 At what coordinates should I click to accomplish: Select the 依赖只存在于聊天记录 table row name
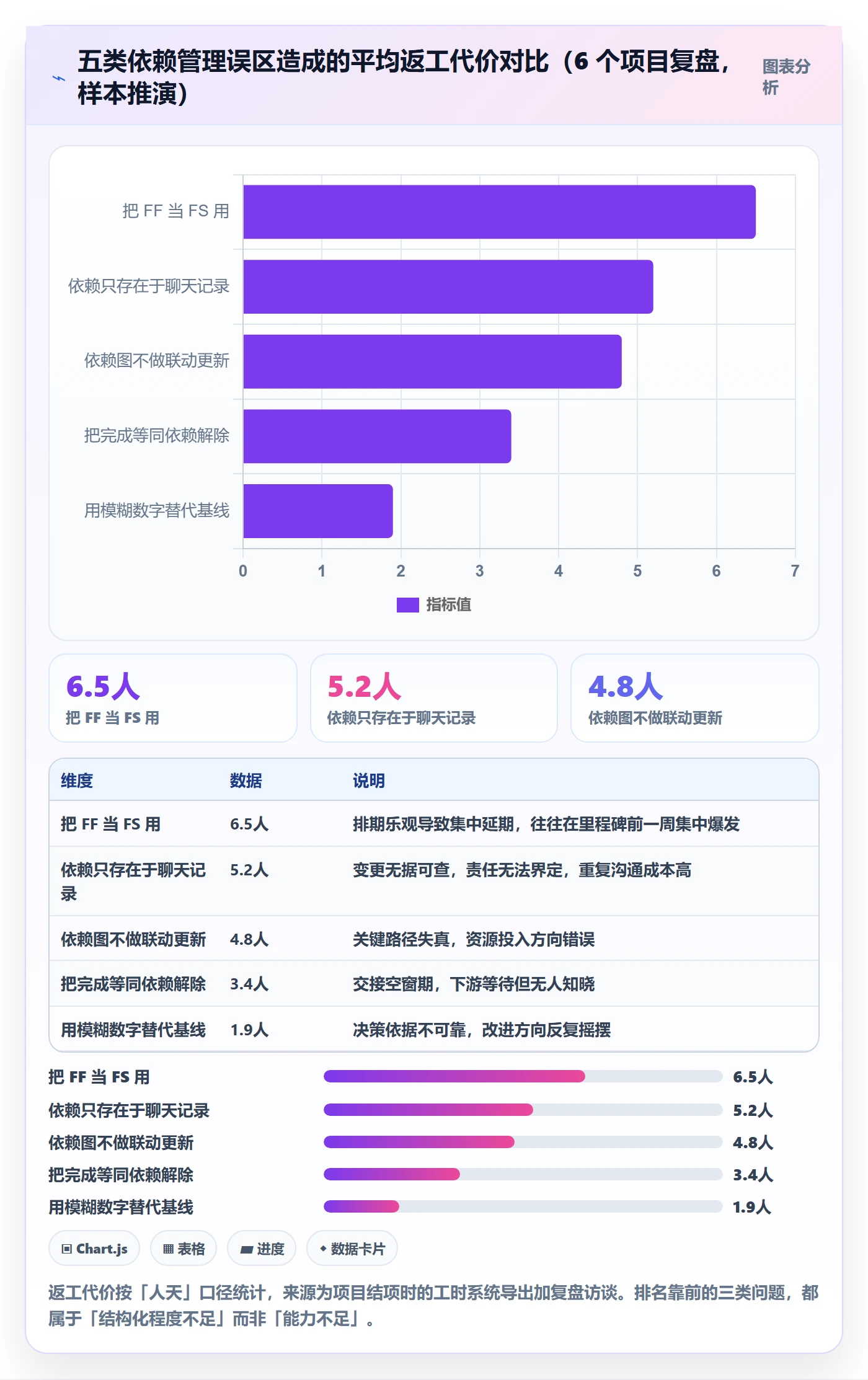133,882
